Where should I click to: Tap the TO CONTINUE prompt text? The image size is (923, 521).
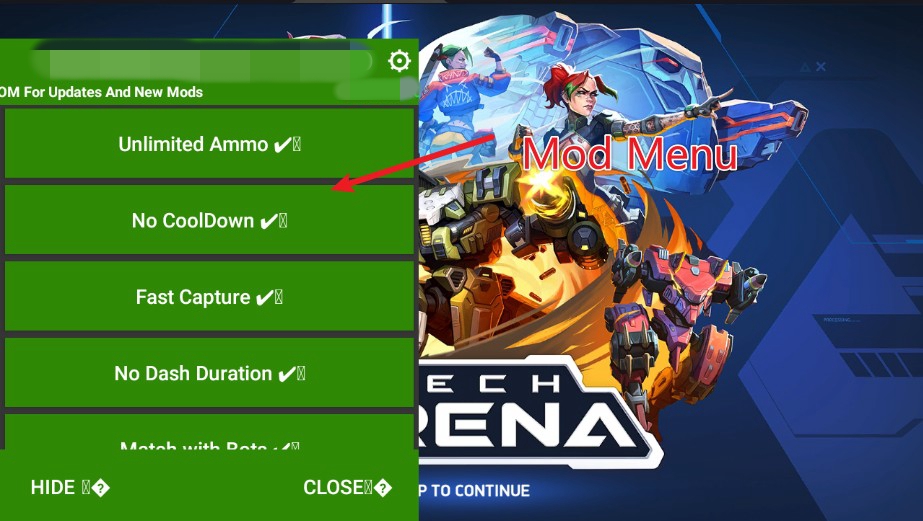tap(480, 490)
